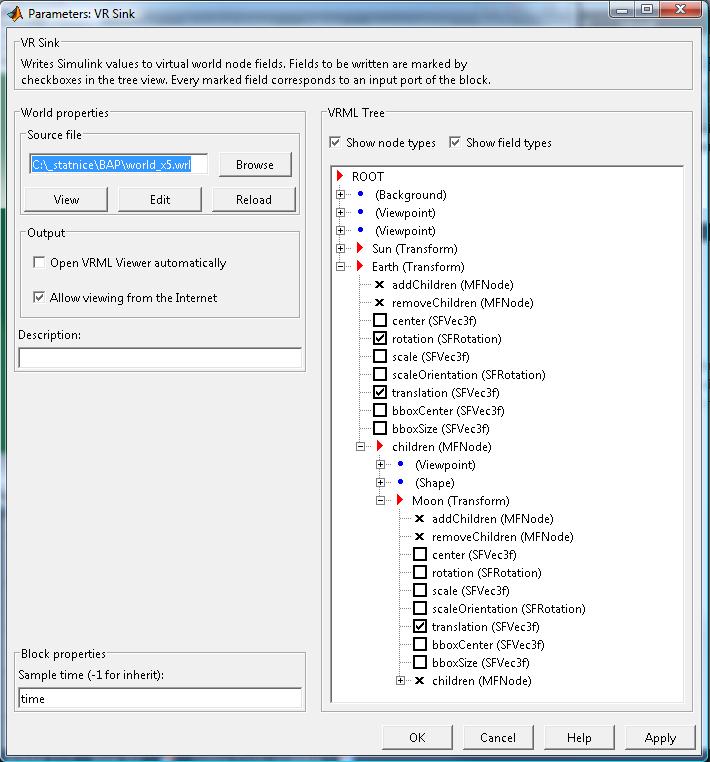Expand the Sun (Transform) node

tap(340, 248)
